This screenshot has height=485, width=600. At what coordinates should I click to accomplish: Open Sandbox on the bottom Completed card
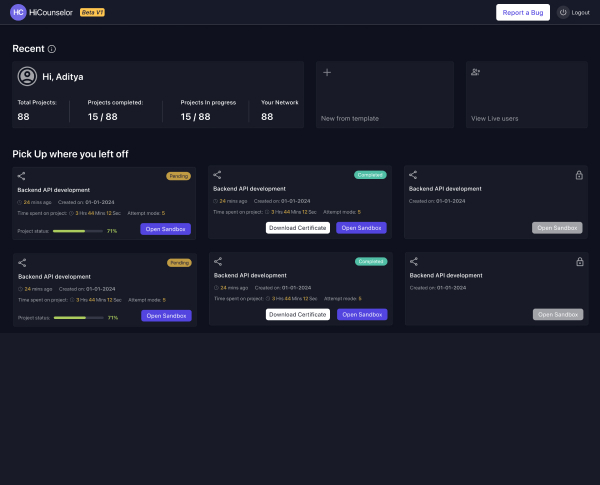(x=361, y=314)
